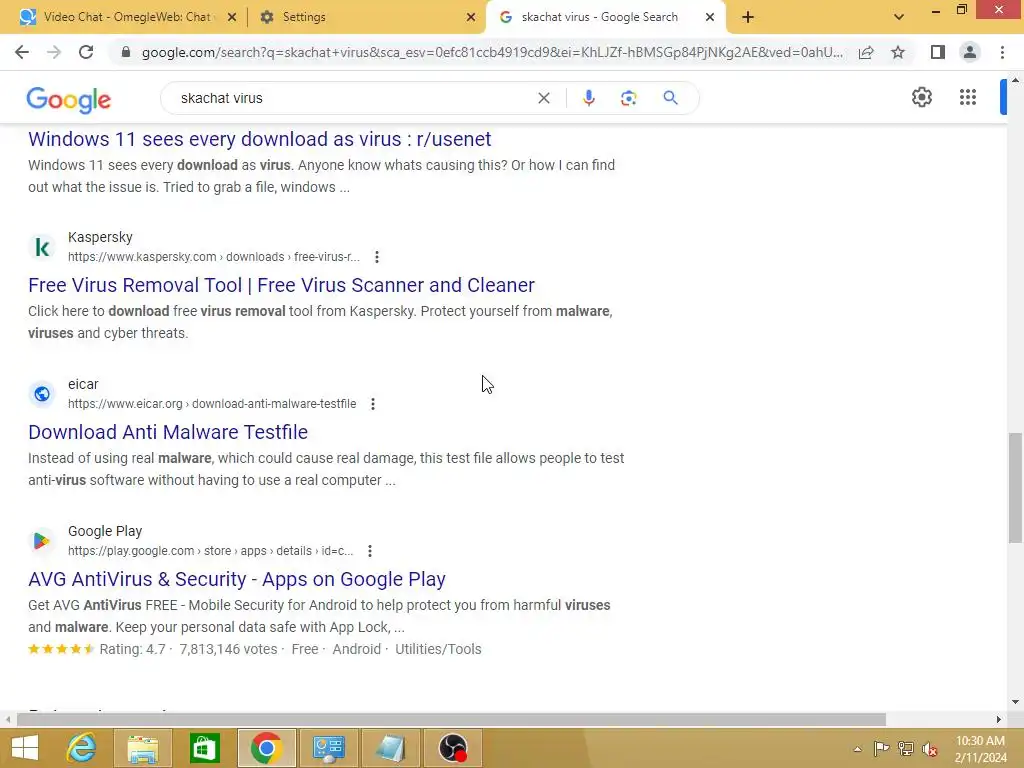Open the Google apps grid
Image resolution: width=1024 pixels, height=768 pixels.
(968, 97)
